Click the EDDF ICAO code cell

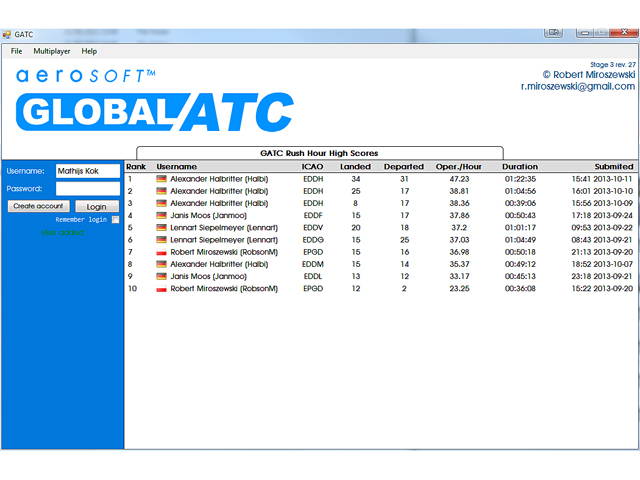click(x=313, y=215)
